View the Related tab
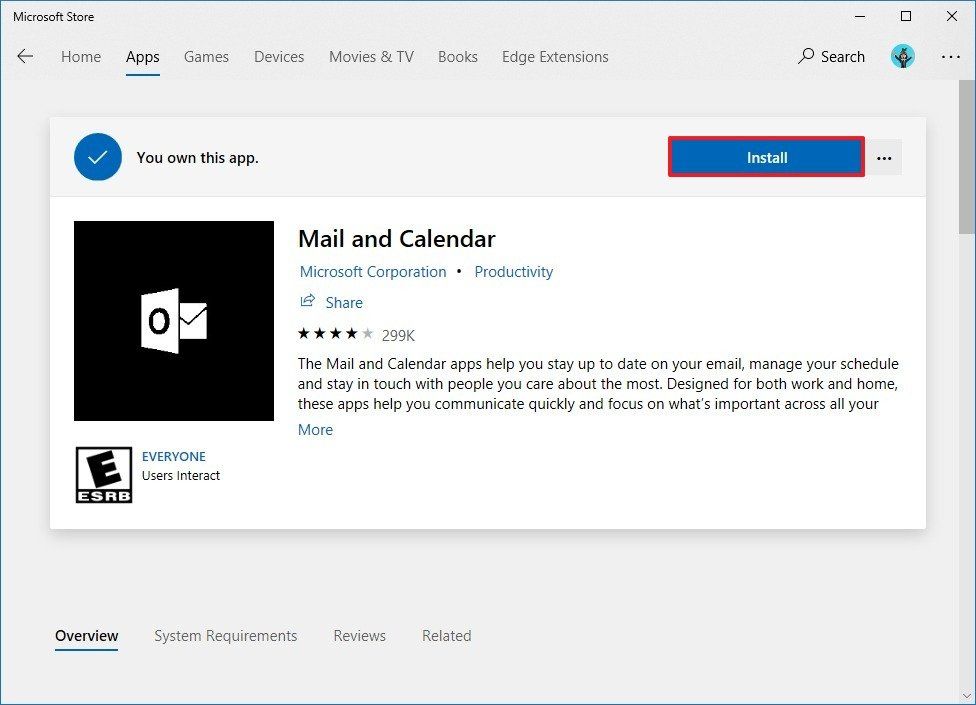Screen dimensions: 976x705 446,636
